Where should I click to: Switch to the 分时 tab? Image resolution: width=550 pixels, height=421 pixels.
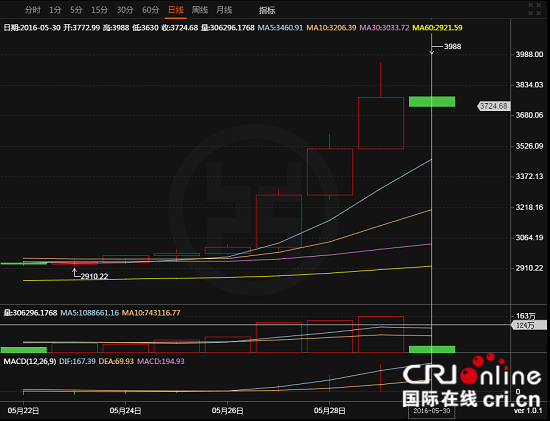click(x=33, y=10)
